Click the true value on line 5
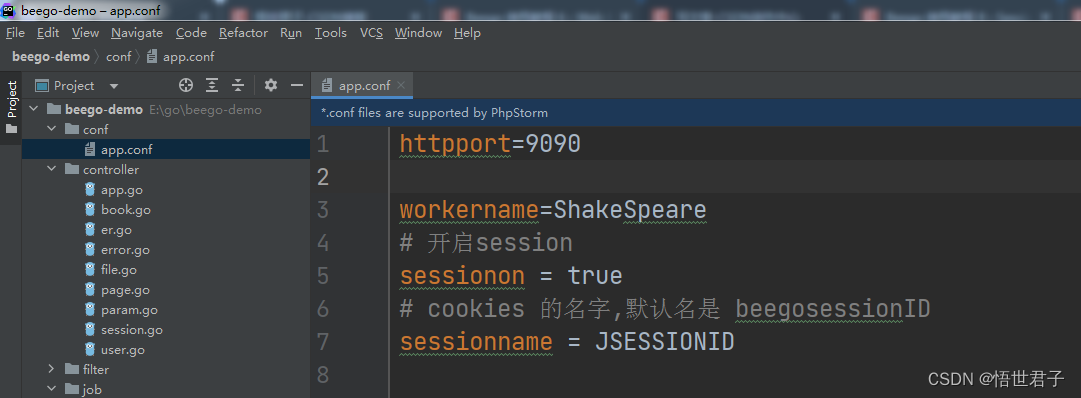Viewport: 1081px width, 398px height. [x=595, y=276]
